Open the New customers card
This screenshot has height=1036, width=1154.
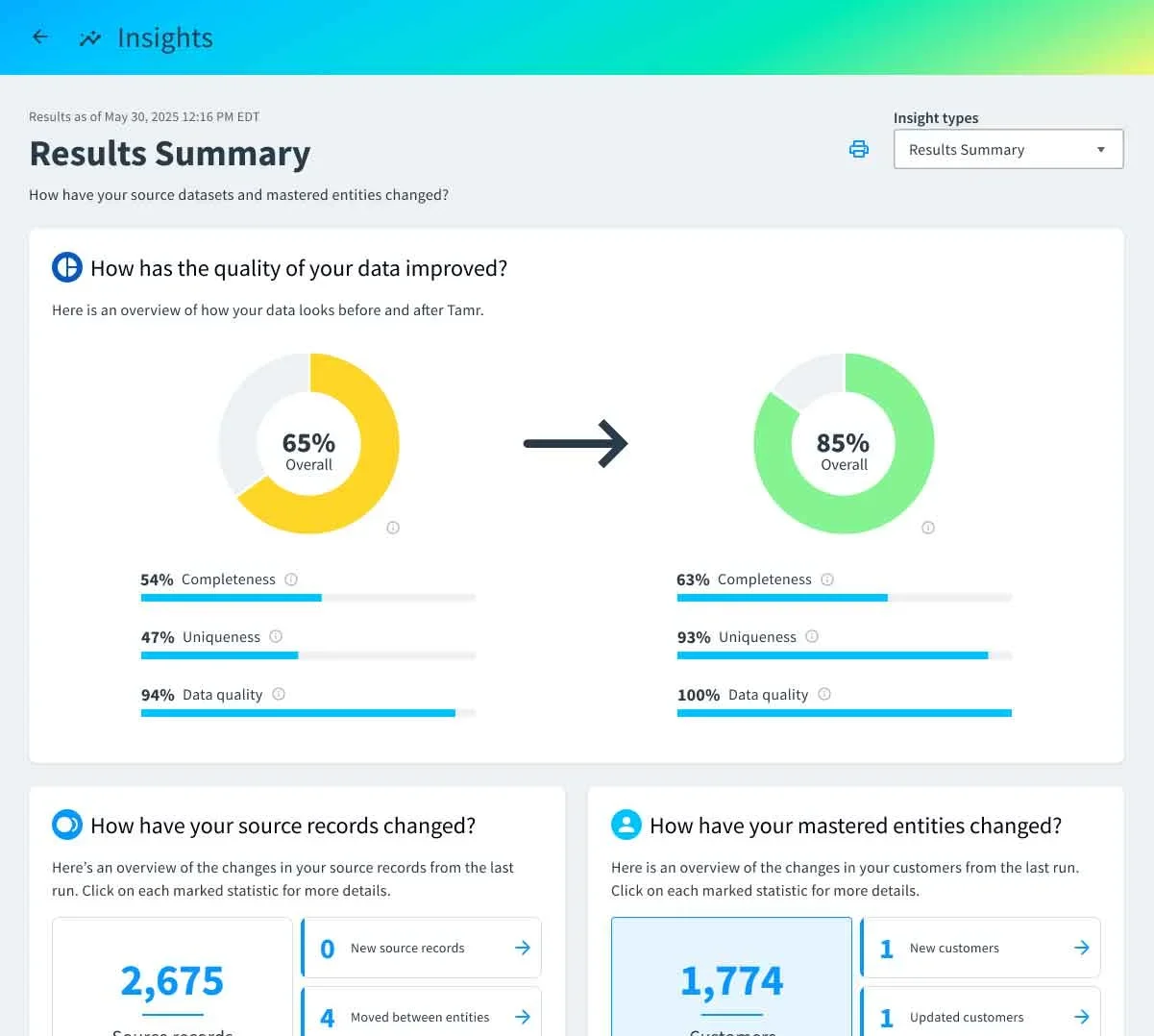click(x=981, y=948)
